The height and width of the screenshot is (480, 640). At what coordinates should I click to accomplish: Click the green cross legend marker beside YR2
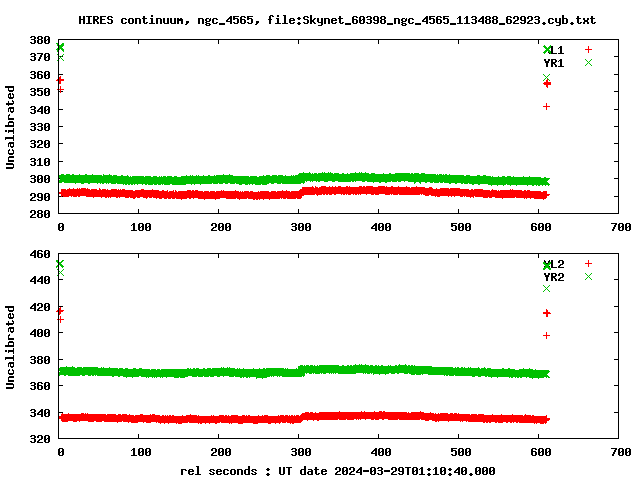click(x=588, y=277)
